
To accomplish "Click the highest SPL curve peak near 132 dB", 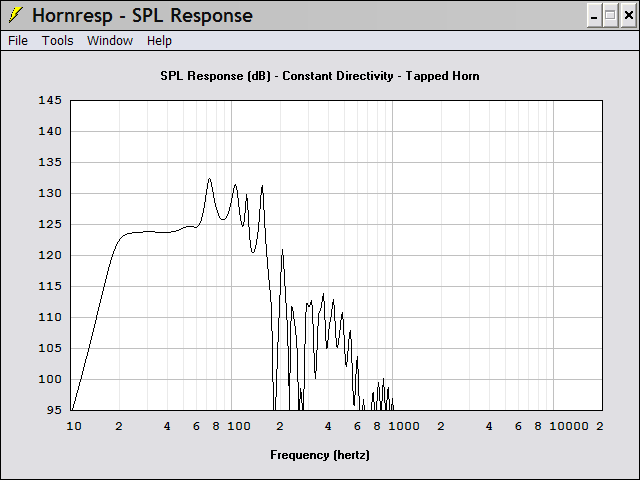I will pyautogui.click(x=209, y=179).
